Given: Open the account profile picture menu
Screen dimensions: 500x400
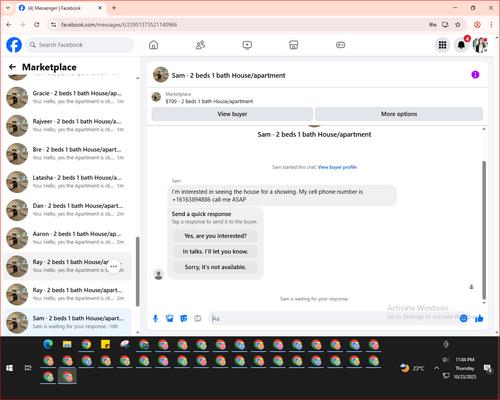Looking at the screenshot, I should (x=480, y=45).
